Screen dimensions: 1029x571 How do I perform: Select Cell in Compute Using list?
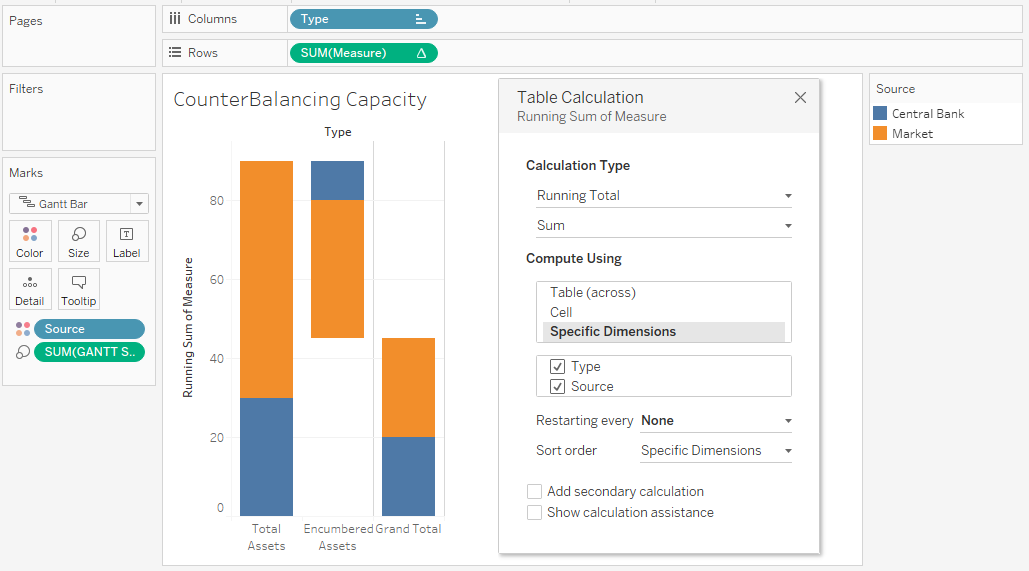561,312
